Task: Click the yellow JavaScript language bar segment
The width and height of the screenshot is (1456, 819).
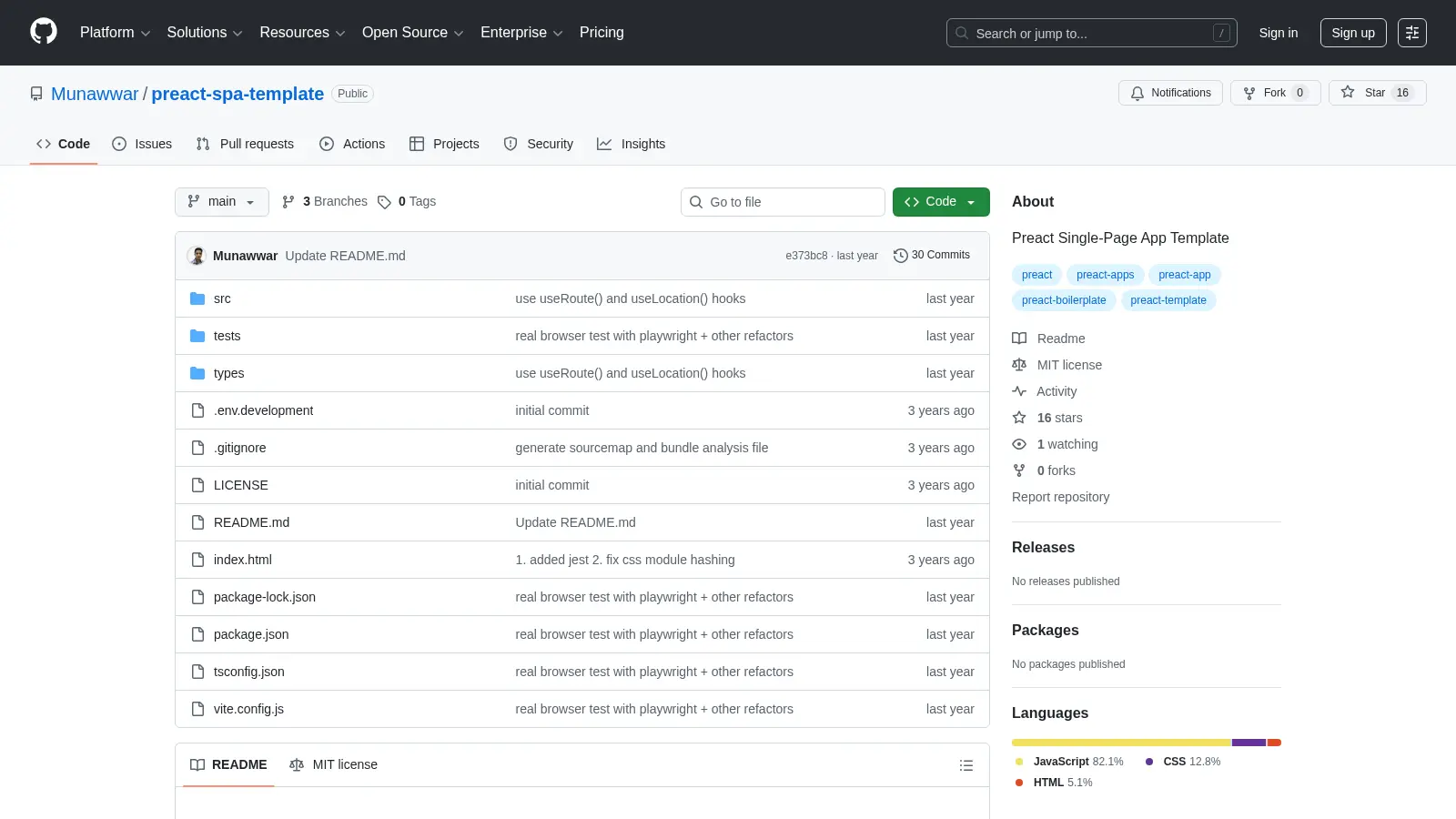Action: pos(1121,743)
